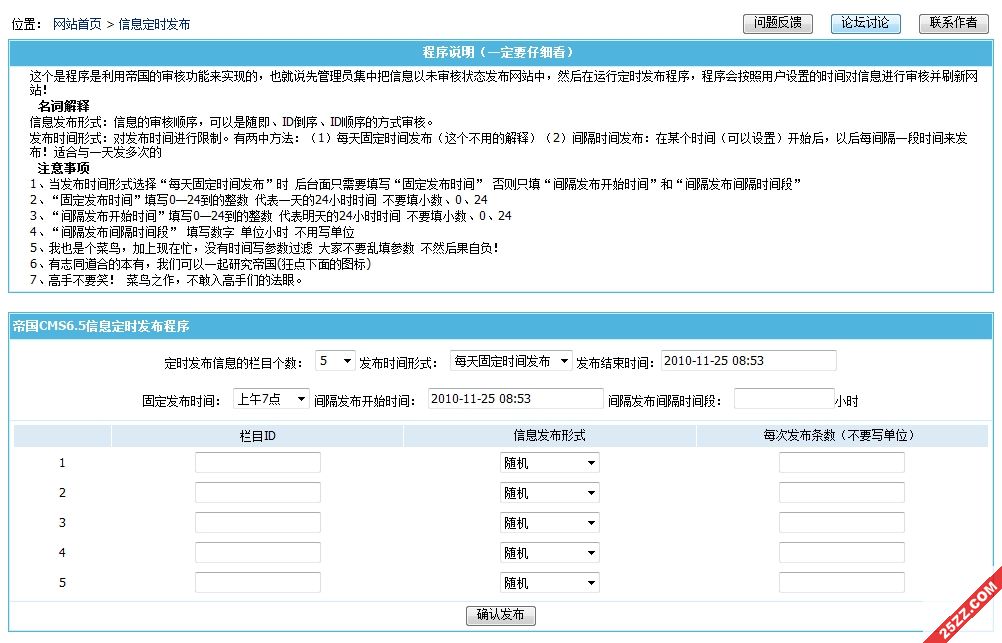Click the 每次发布条数 column header
The width and height of the screenshot is (1002, 643).
click(842, 436)
